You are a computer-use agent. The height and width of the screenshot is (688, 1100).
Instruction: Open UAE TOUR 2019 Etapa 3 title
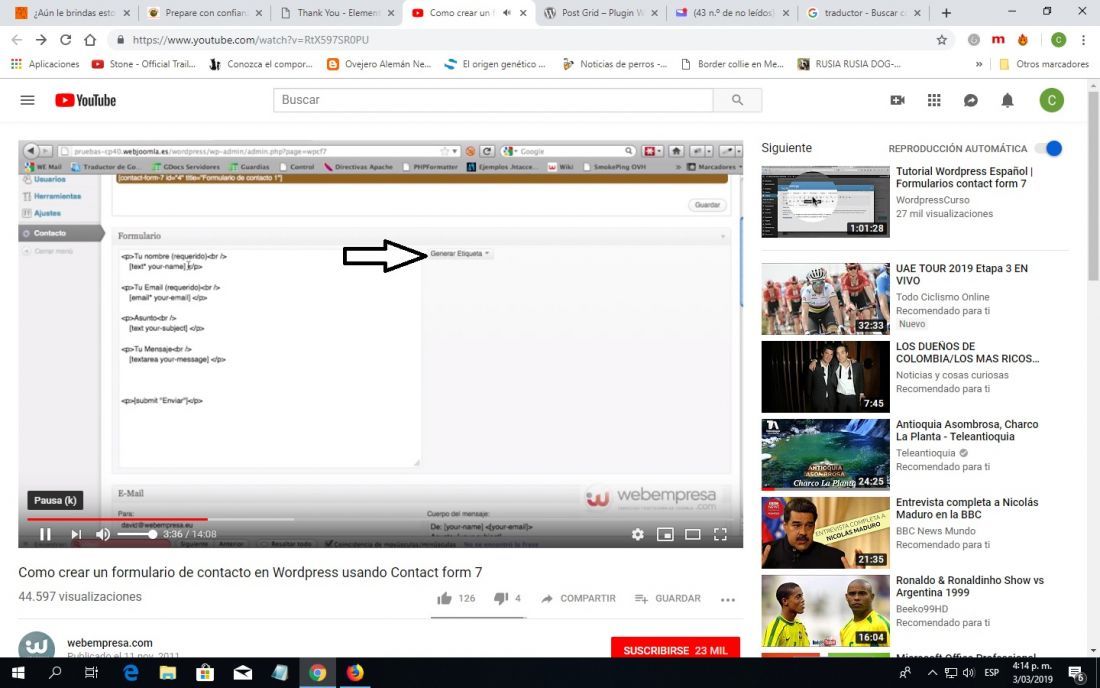(961, 274)
